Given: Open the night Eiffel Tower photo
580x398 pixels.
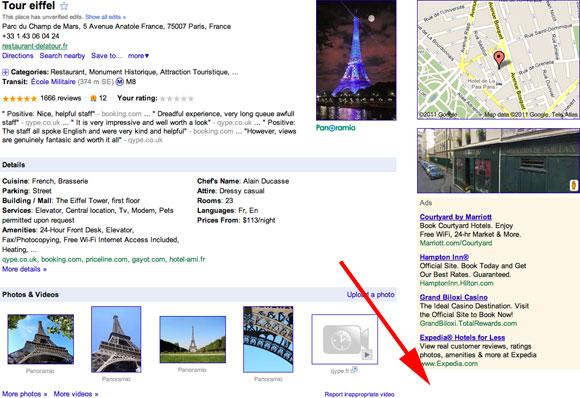Looking at the screenshot, I should 356,60.
